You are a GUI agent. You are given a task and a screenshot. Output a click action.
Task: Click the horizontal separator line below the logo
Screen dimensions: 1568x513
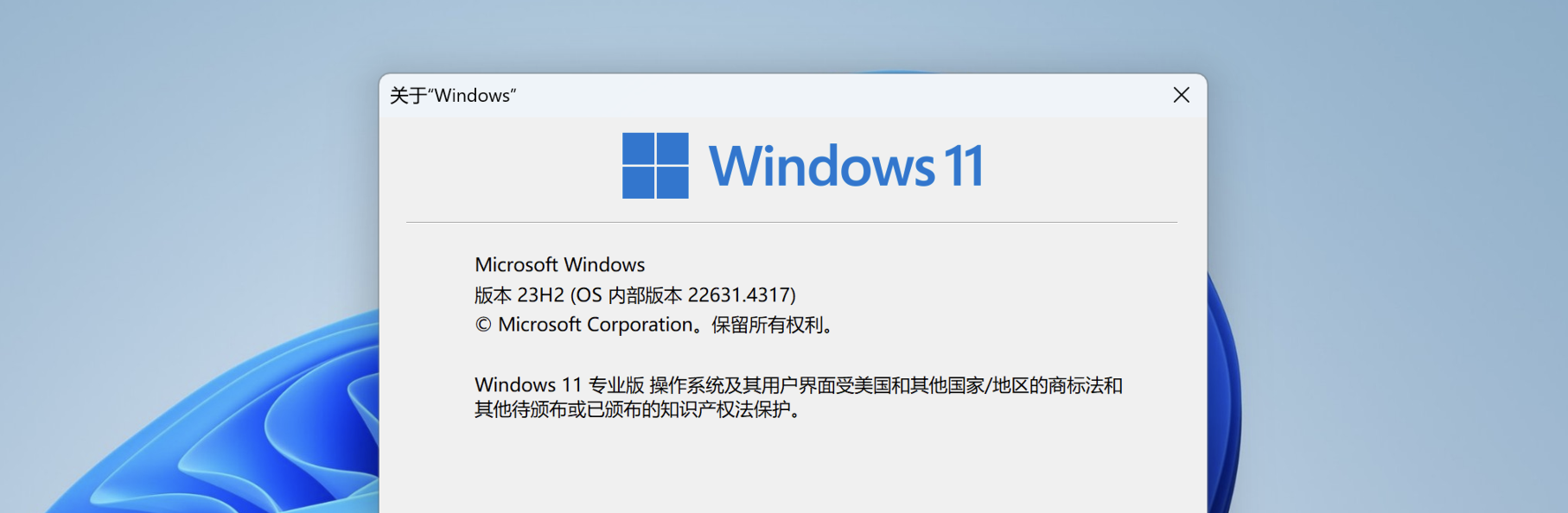coord(791,222)
